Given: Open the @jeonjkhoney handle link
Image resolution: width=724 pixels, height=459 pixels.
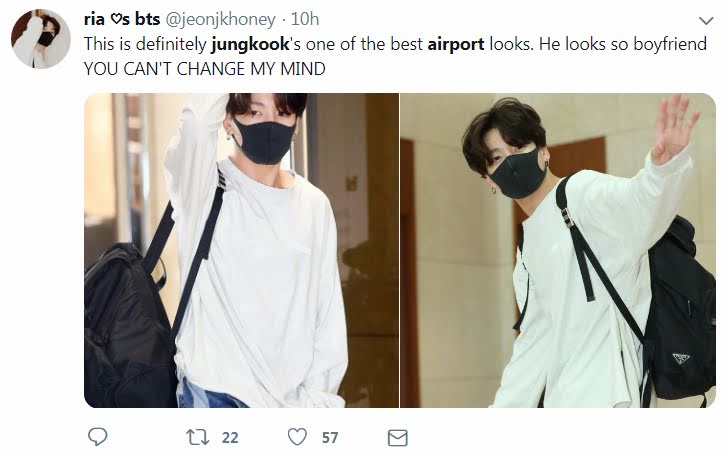Looking at the screenshot, I should pyautogui.click(x=220, y=19).
